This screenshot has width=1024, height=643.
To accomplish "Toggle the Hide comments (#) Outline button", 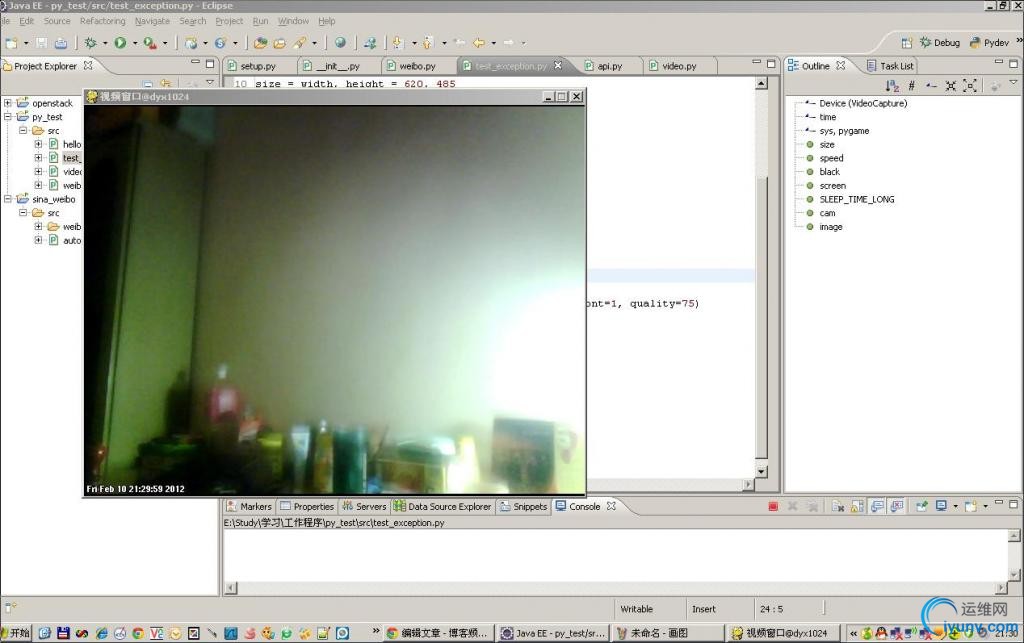I will click(912, 86).
